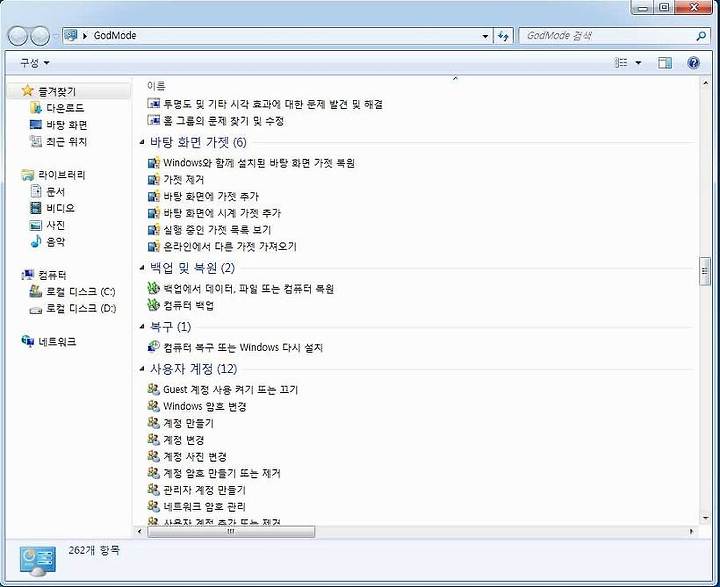The width and height of the screenshot is (720, 587).
Task: Select Windows 암호 변경 entry
Action: point(205,406)
